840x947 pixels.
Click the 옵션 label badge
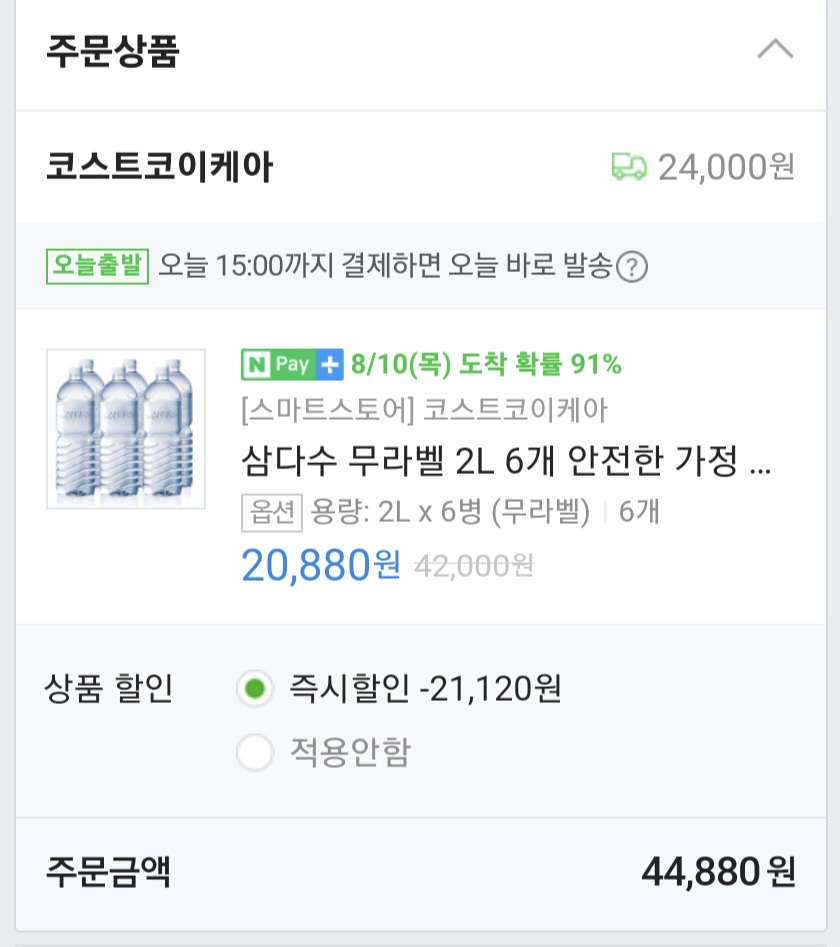point(271,512)
